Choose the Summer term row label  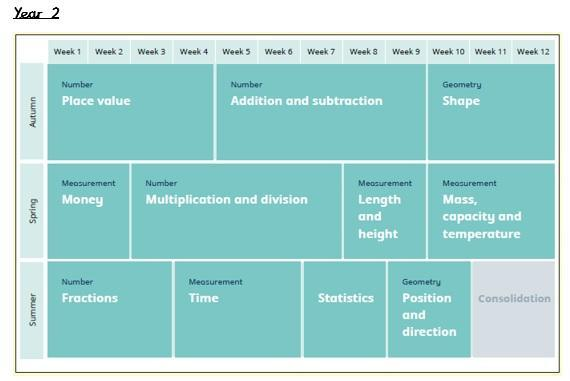pyautogui.click(x=32, y=310)
